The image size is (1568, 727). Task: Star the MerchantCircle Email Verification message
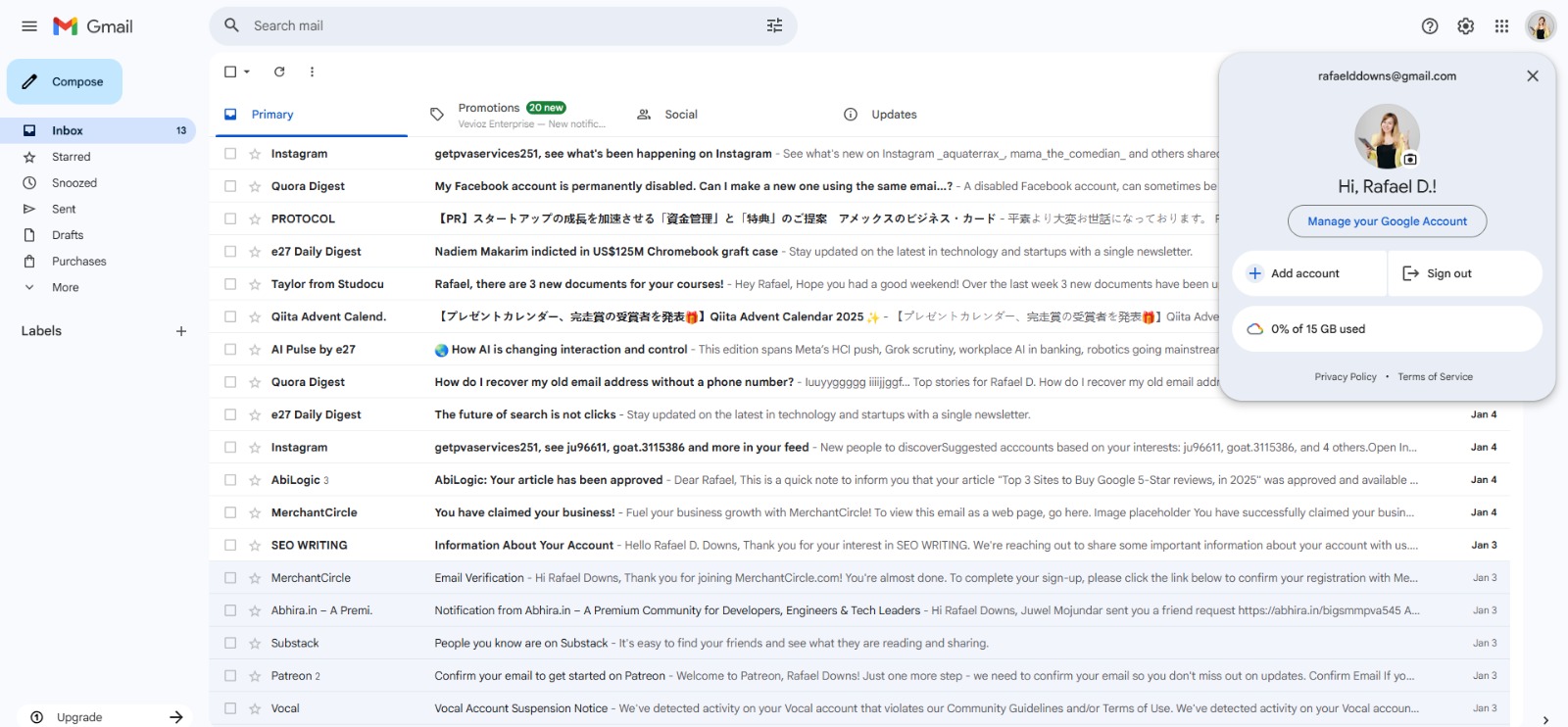pos(255,578)
